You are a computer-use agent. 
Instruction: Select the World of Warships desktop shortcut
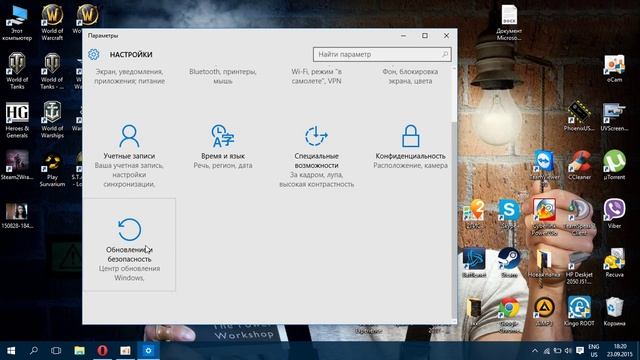coord(52,120)
